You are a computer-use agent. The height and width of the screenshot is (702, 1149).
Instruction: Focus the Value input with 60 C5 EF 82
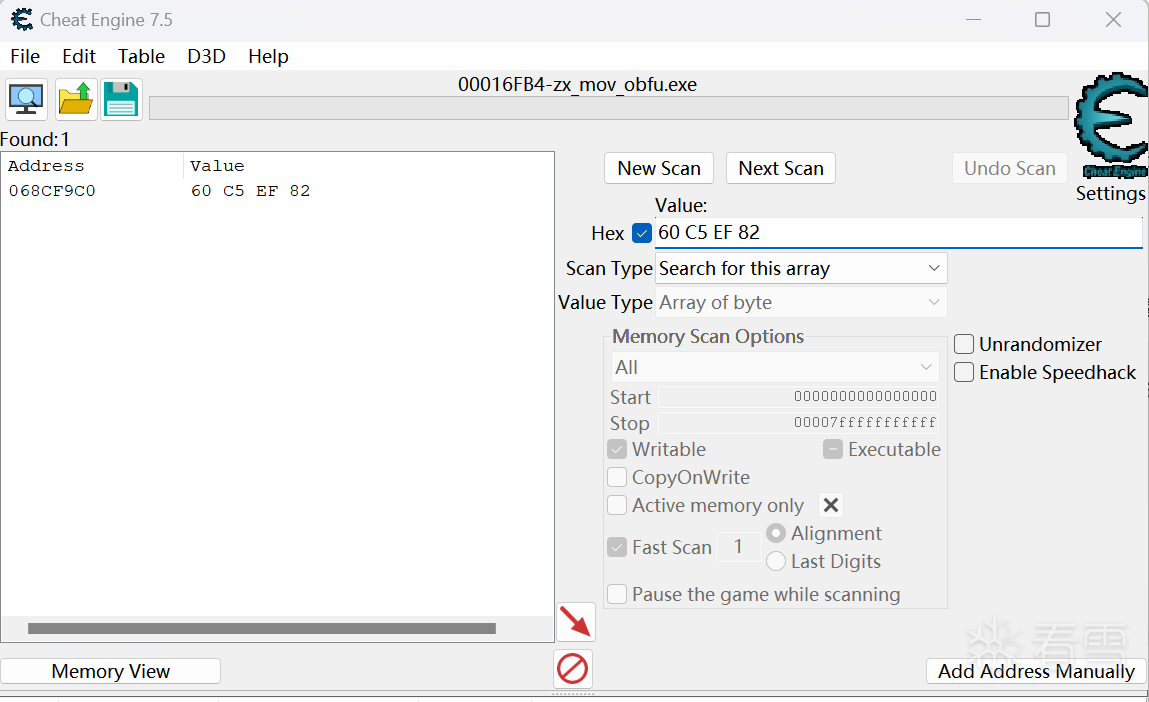(898, 232)
